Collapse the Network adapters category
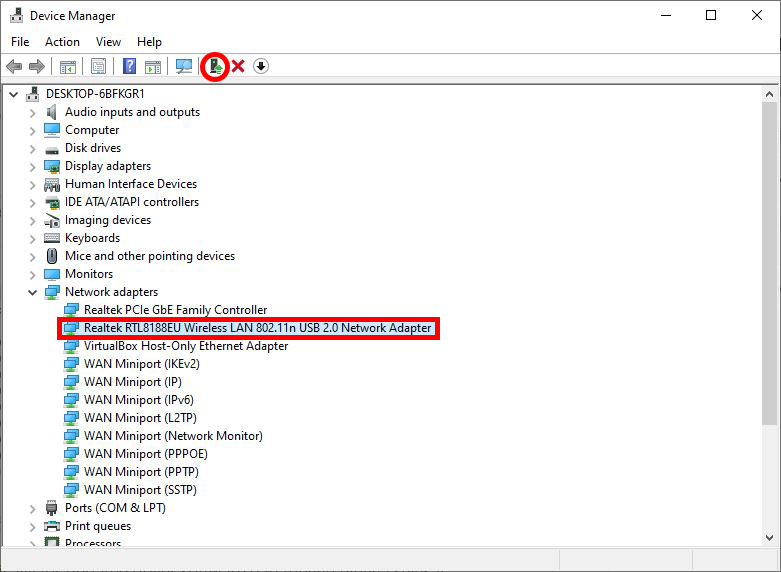The height and width of the screenshot is (572, 781). (x=32, y=292)
